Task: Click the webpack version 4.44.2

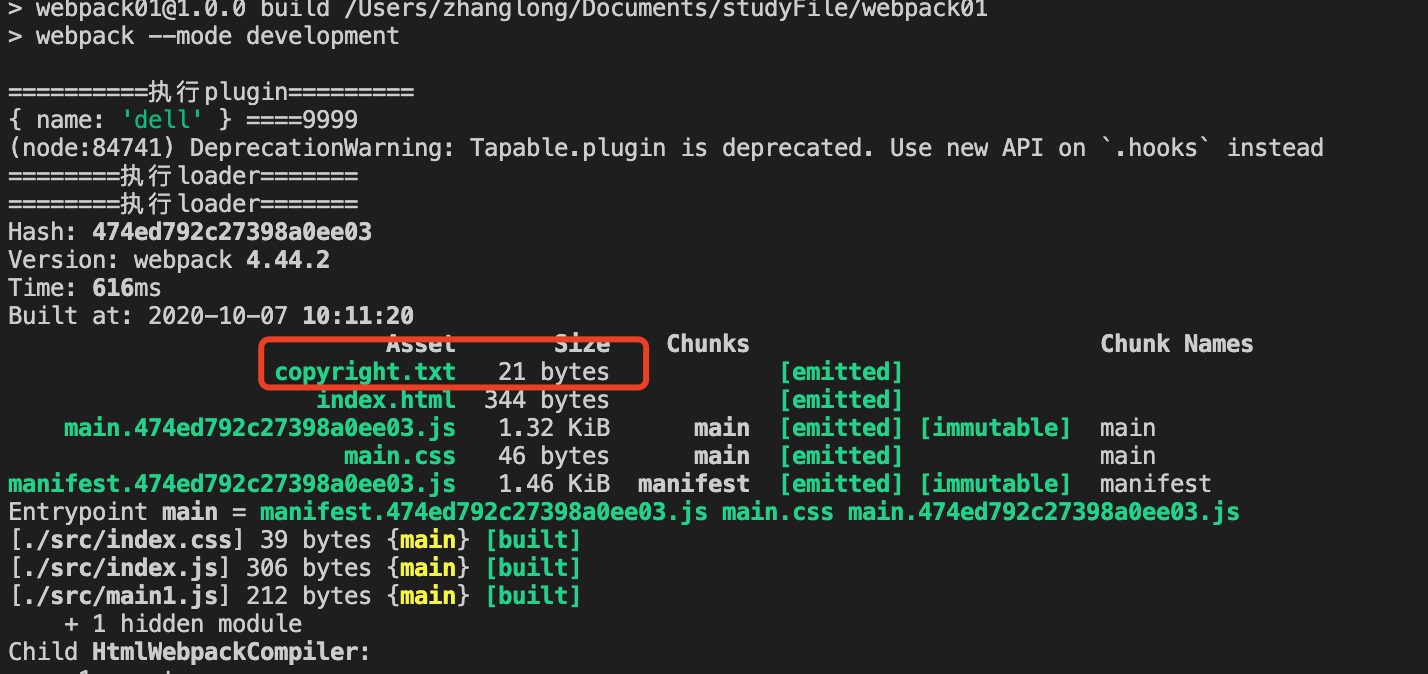Action: click(x=288, y=260)
